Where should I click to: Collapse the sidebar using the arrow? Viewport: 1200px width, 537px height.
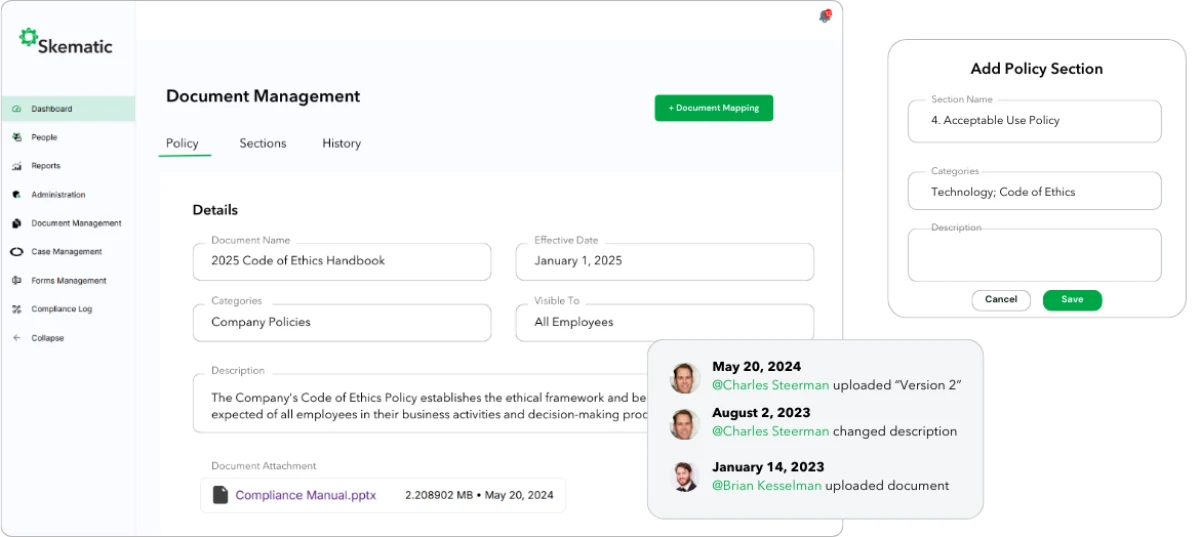point(17,338)
